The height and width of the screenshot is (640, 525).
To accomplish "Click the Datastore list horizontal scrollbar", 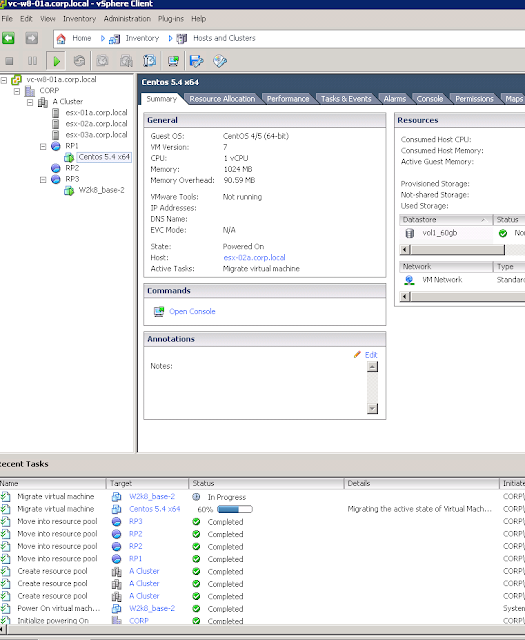I will coord(457,250).
